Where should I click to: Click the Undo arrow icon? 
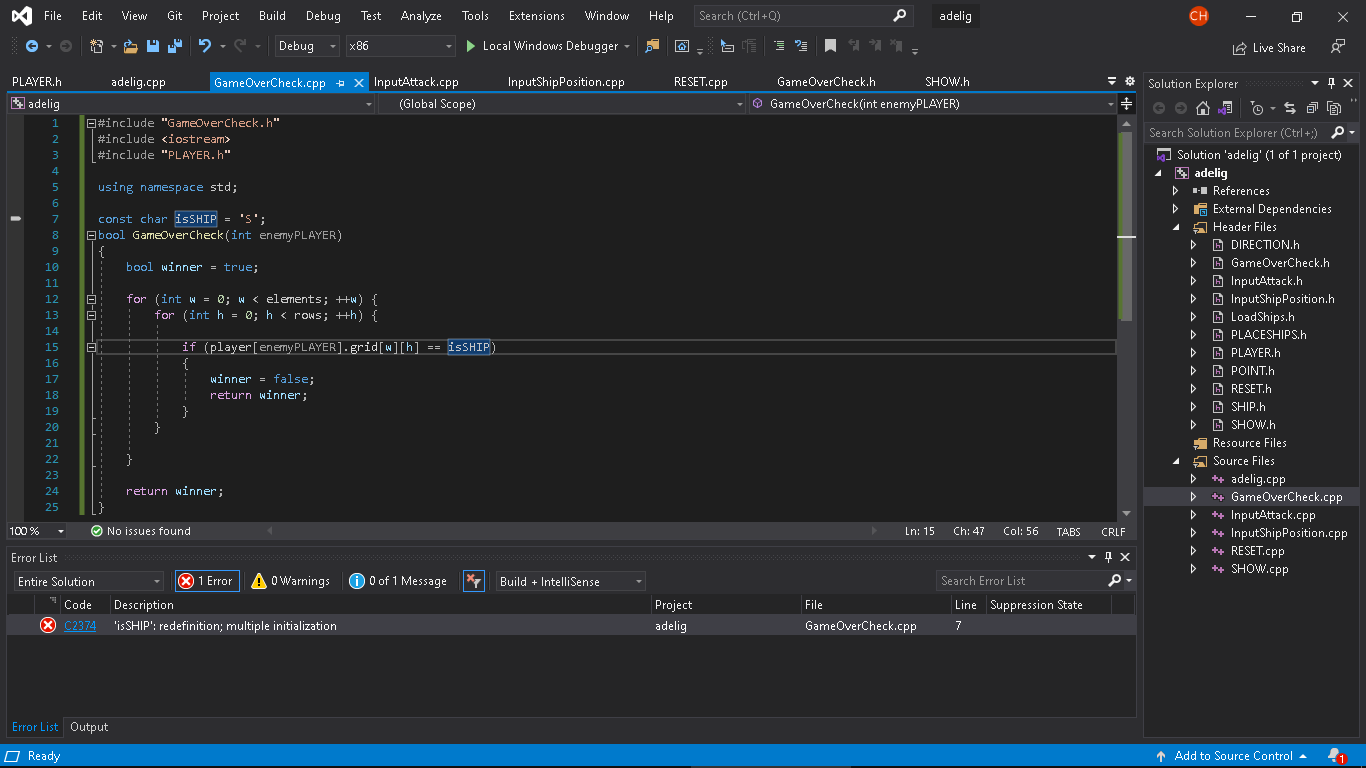[x=205, y=46]
